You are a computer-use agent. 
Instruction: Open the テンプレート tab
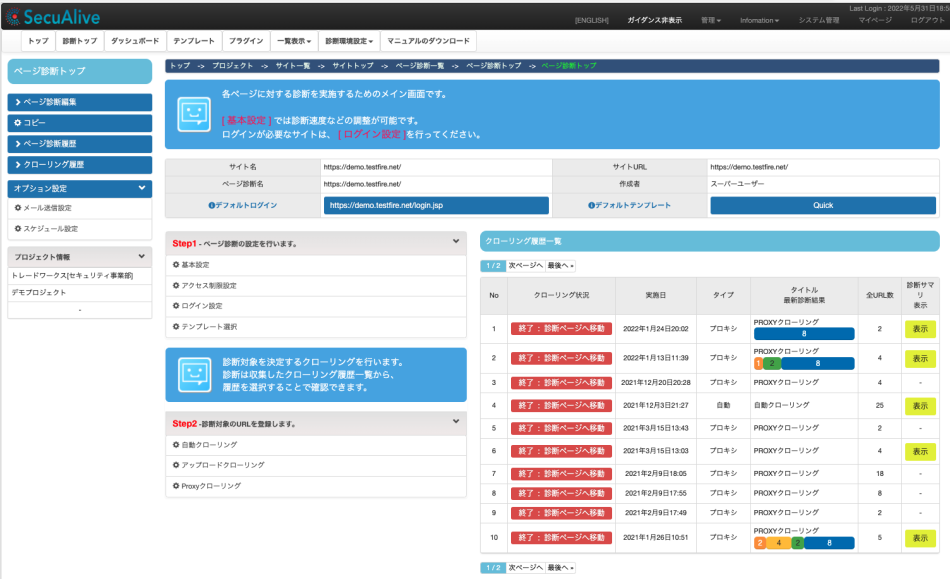[x=194, y=41]
